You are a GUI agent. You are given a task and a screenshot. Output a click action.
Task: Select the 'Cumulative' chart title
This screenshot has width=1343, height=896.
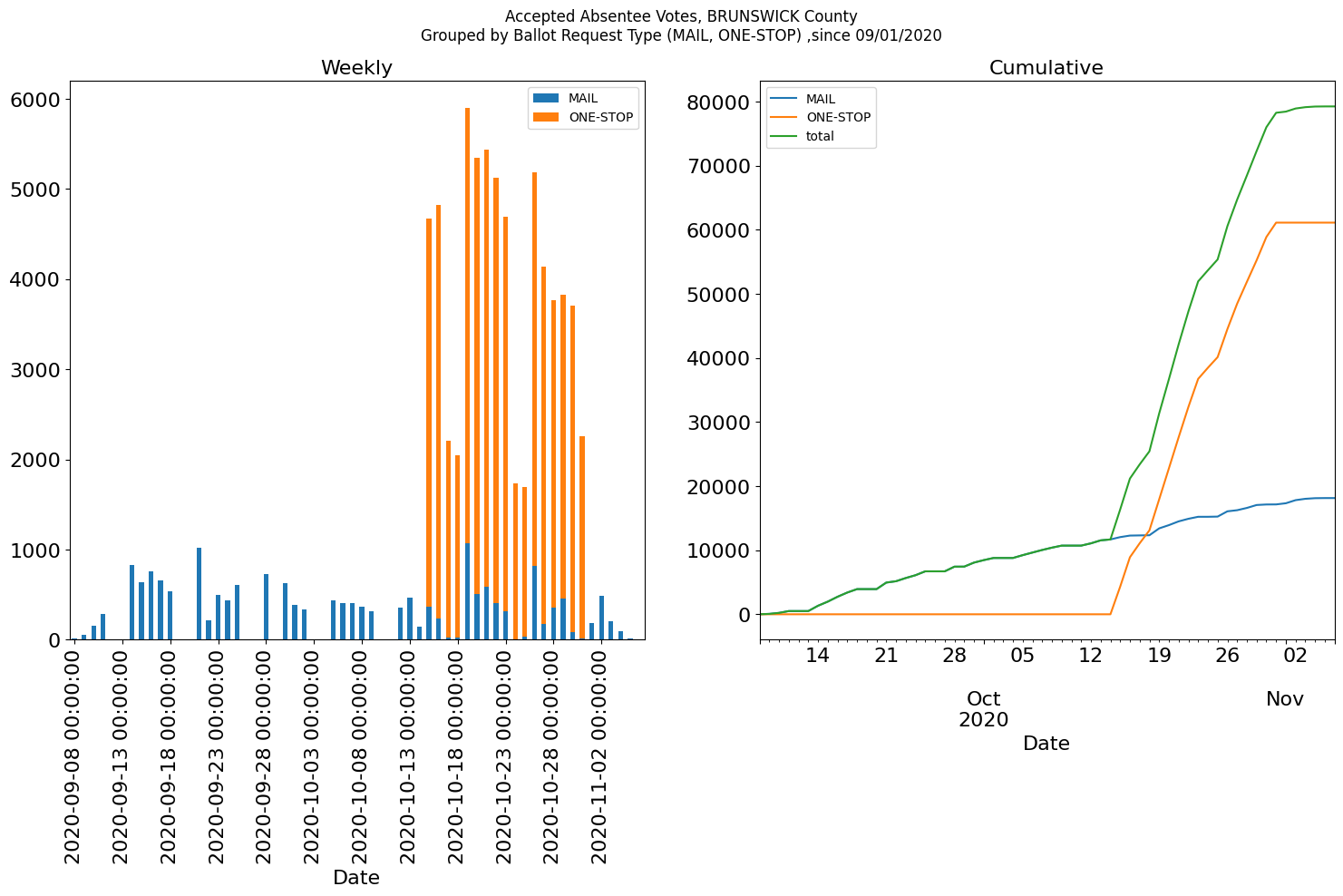[1046, 68]
